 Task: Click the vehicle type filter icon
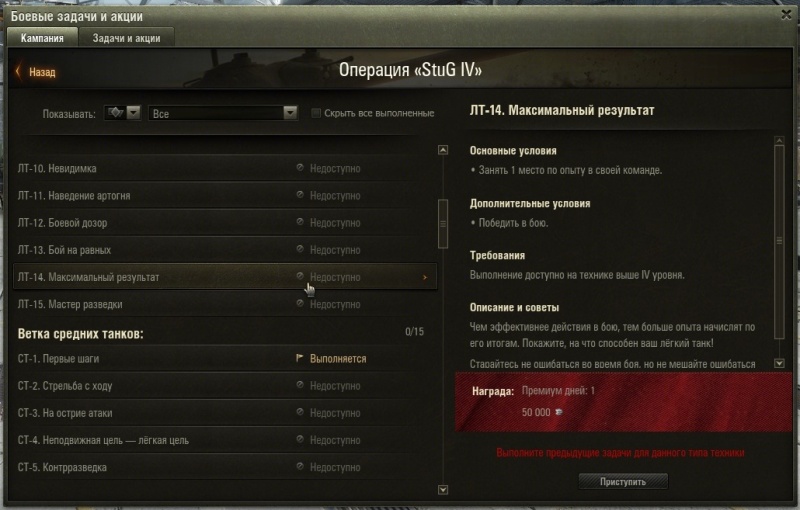(116, 113)
